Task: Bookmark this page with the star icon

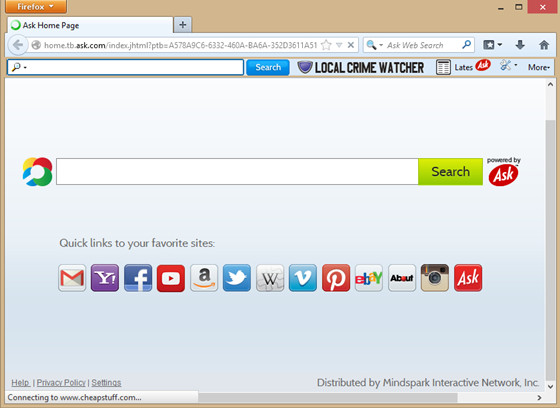Action: [x=326, y=45]
